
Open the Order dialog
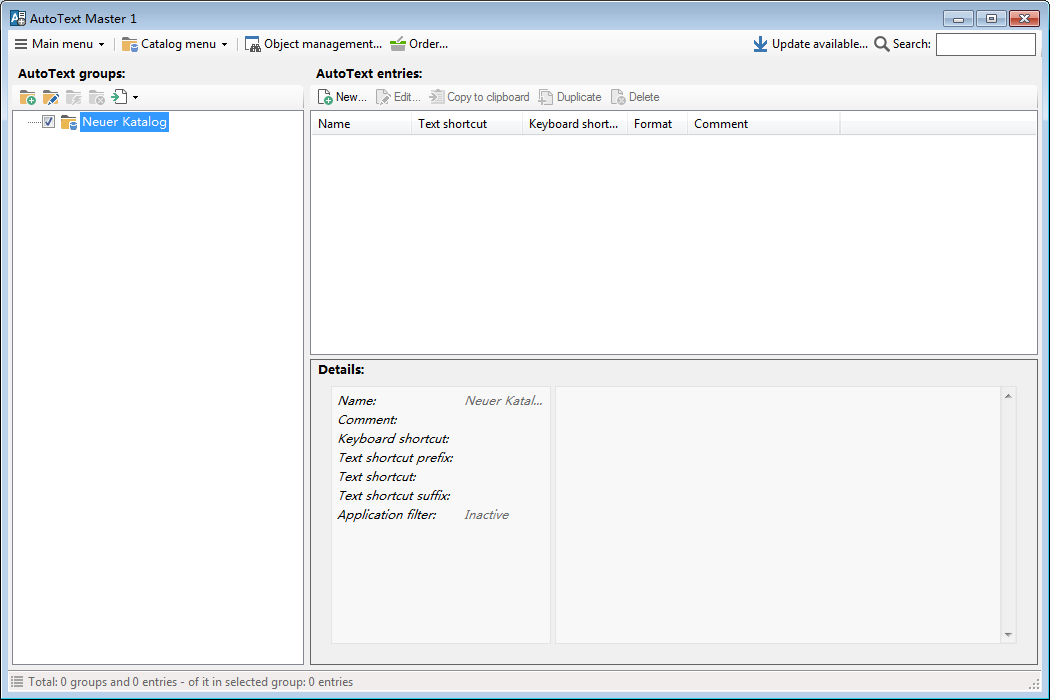click(x=419, y=44)
